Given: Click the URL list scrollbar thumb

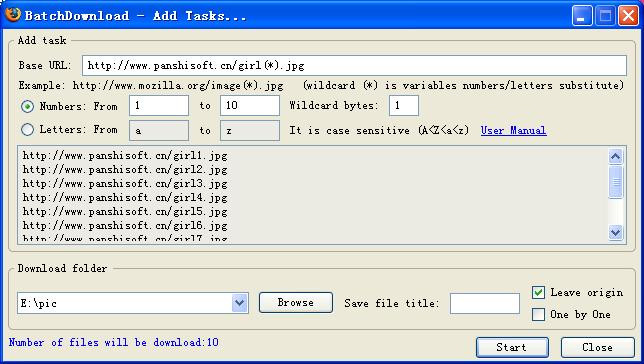Looking at the screenshot, I should pyautogui.click(x=615, y=182).
